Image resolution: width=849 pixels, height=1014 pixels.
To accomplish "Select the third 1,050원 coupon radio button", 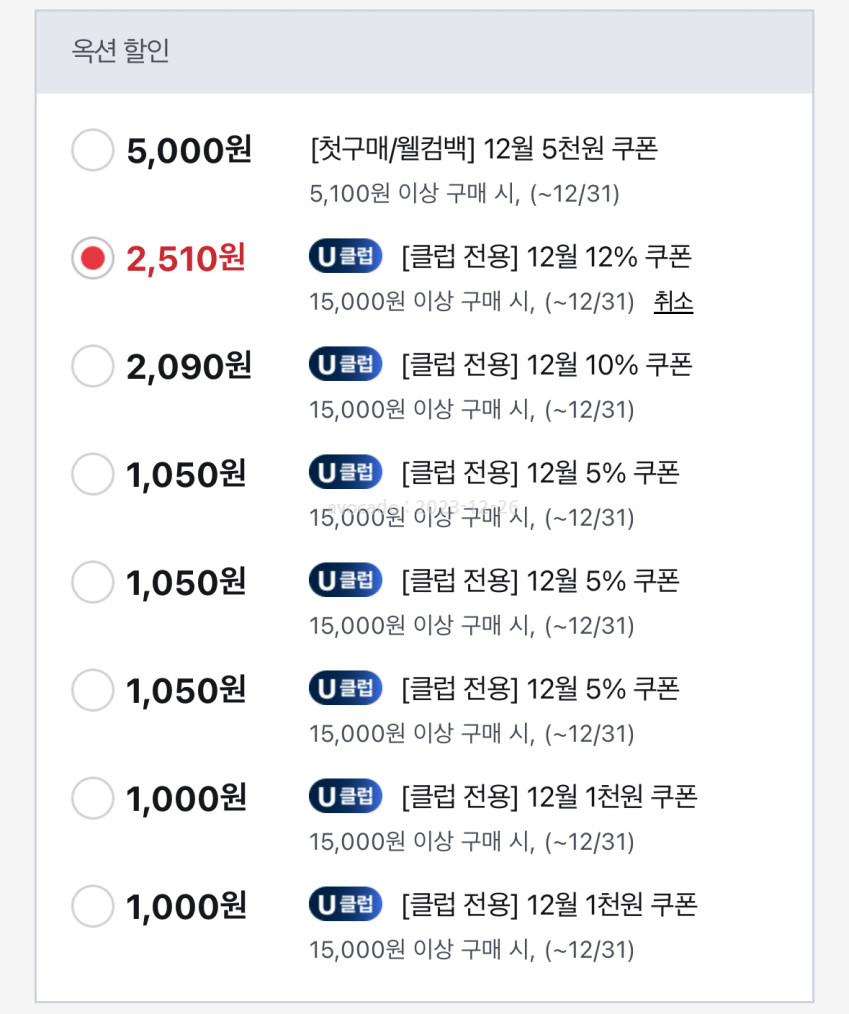I will [93, 690].
